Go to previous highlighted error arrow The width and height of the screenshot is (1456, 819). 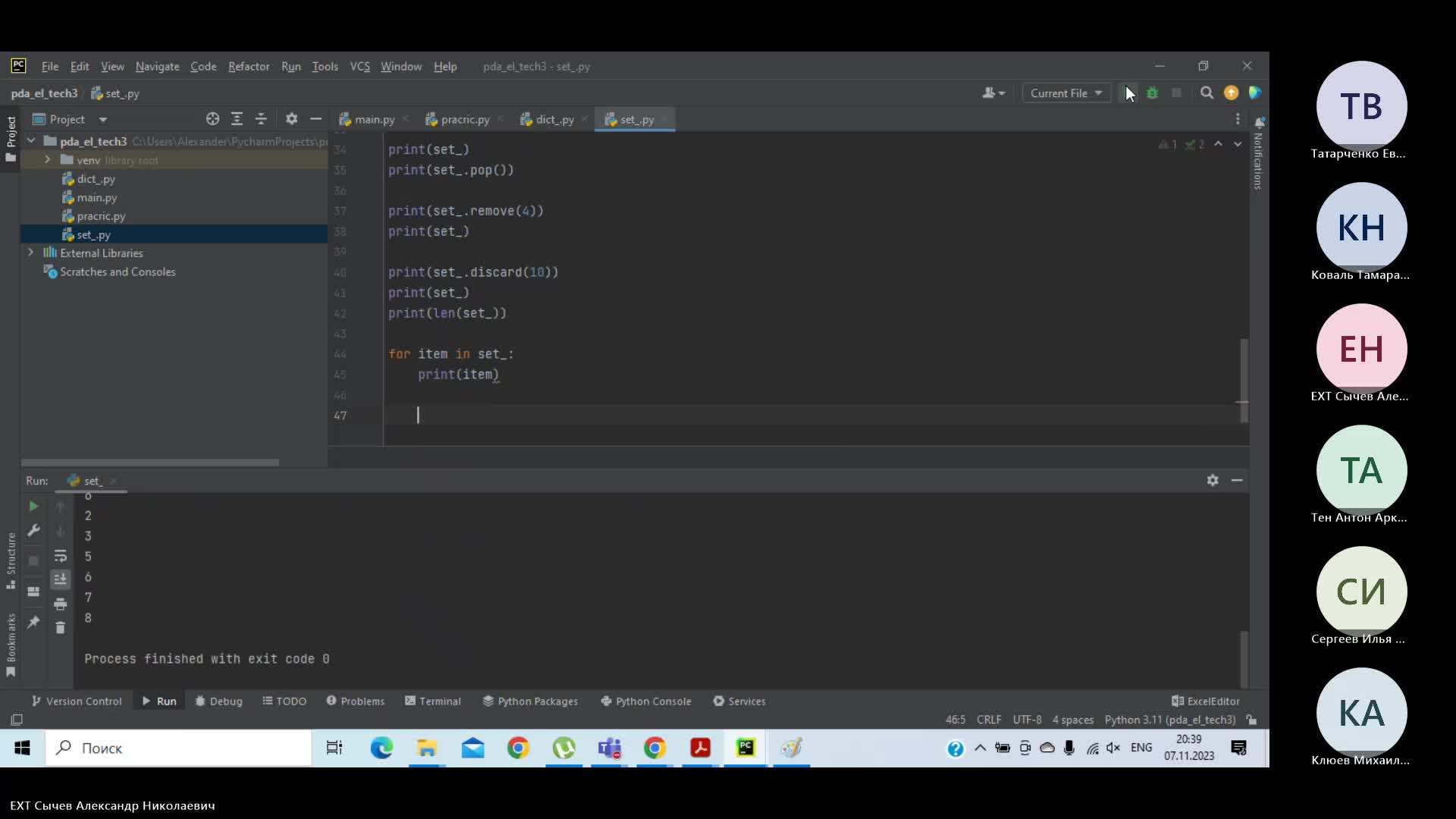pos(1218,144)
